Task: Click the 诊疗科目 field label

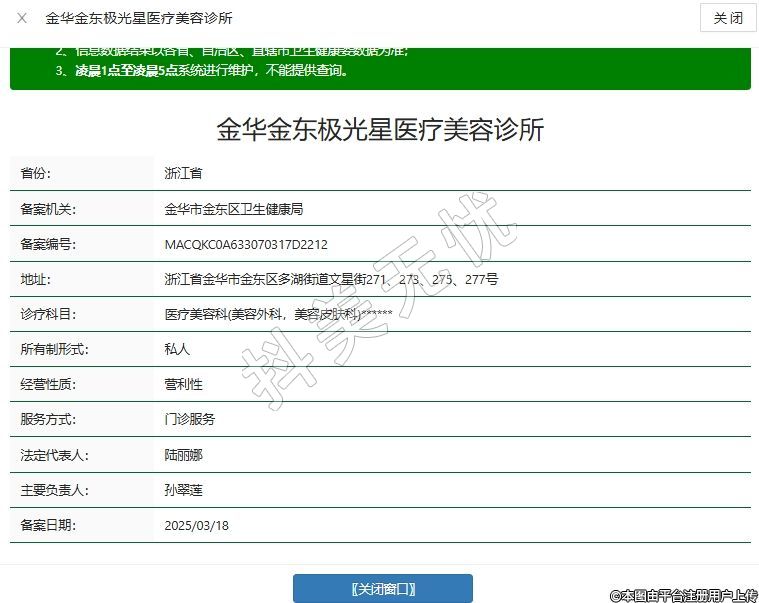Action: (x=48, y=314)
